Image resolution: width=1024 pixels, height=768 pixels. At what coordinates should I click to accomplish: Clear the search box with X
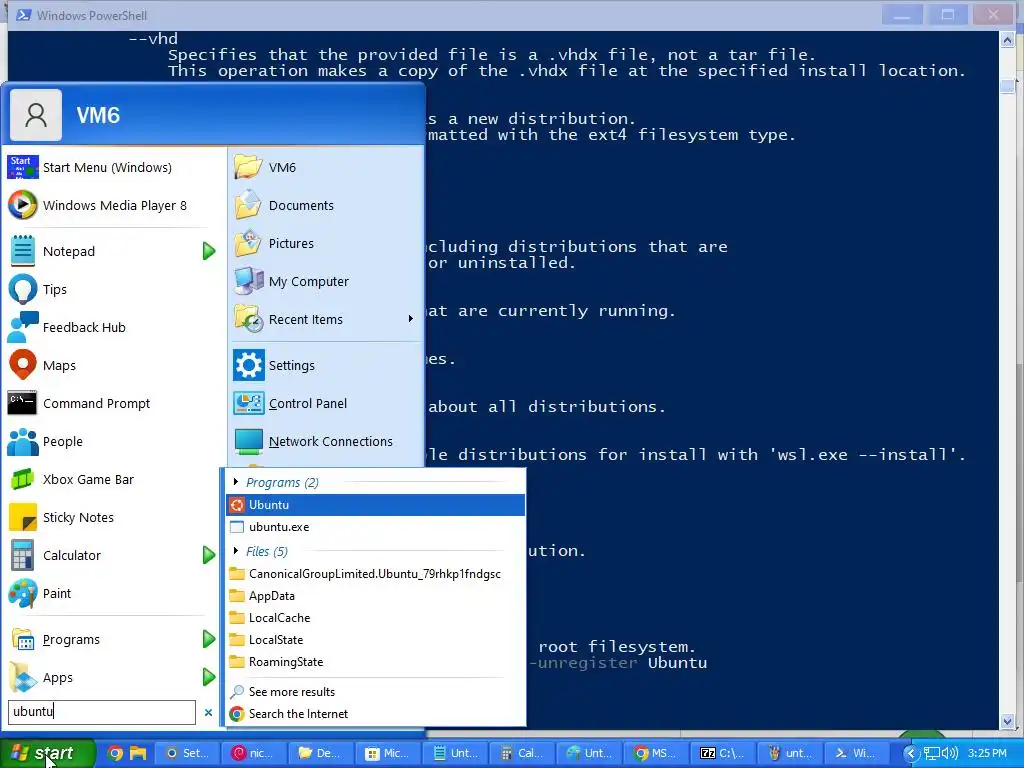(208, 712)
